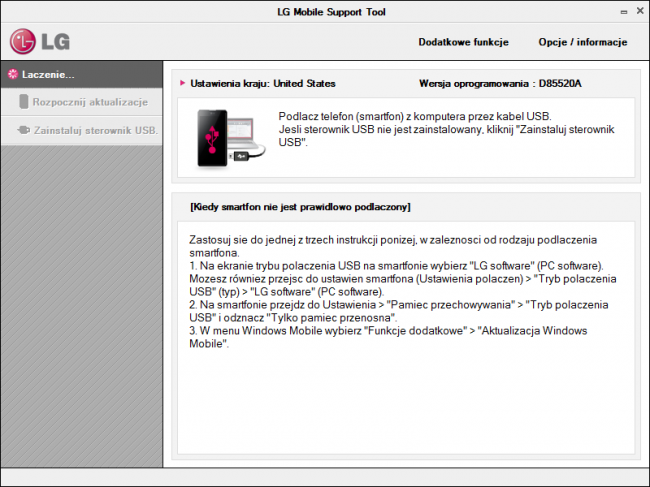Image resolution: width=650 pixels, height=487 pixels.
Task: Close the LG Mobile Support Tool window
Action: (640, 11)
